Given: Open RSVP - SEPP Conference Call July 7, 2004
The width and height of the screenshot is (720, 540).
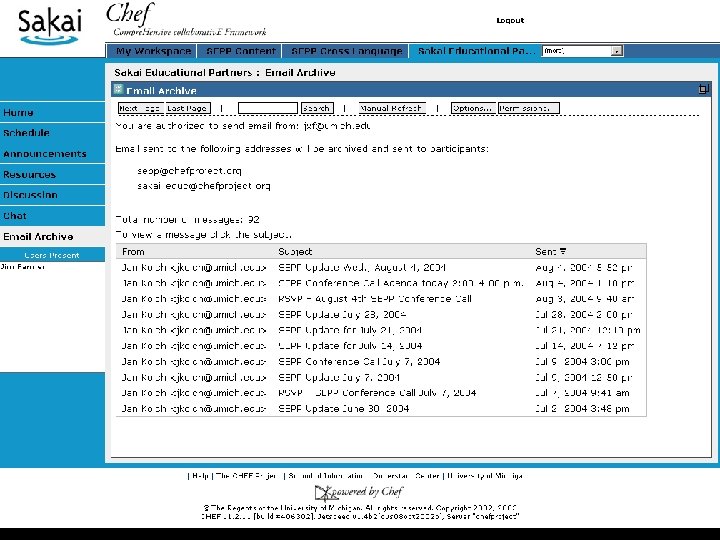Looking at the screenshot, I should pos(377,393).
